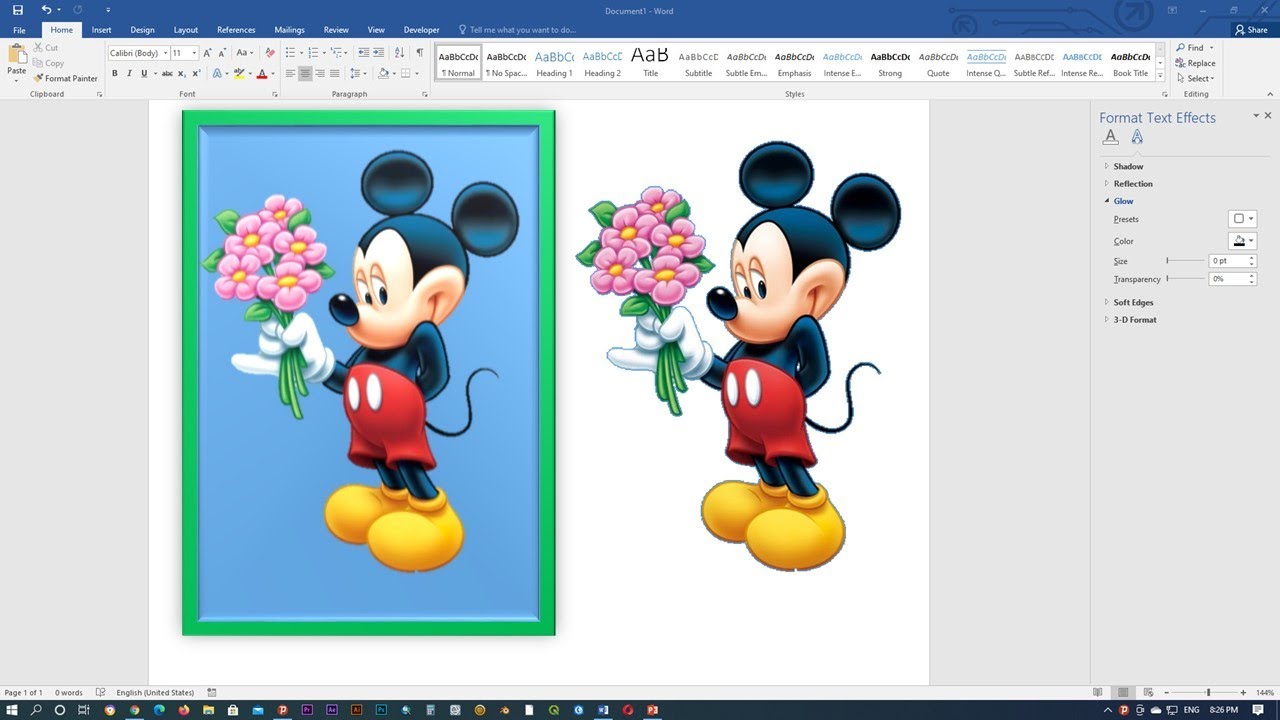Click the Undo arrow in quick access toolbar
The width and height of the screenshot is (1280, 720).
[x=46, y=10]
